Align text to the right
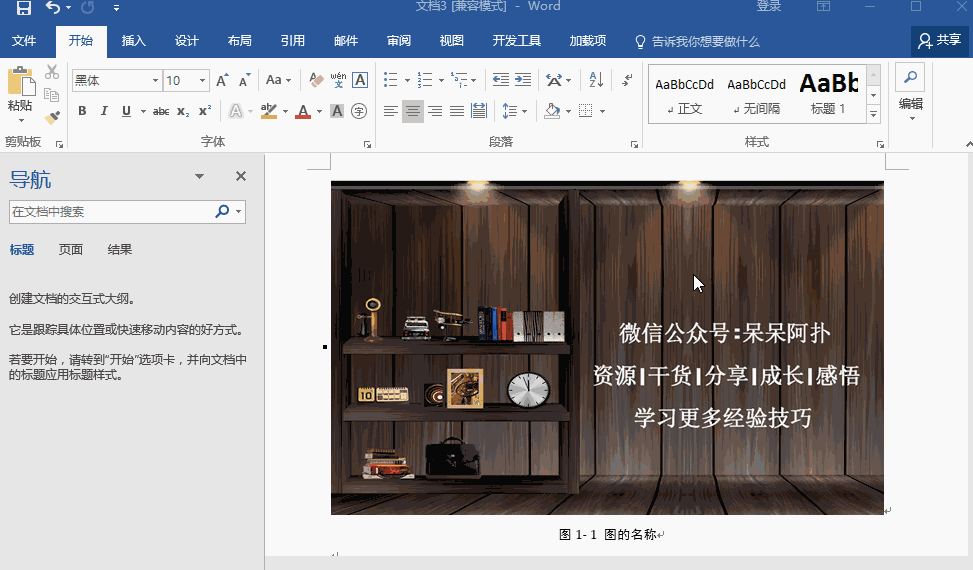This screenshot has height=570, width=973. point(435,112)
